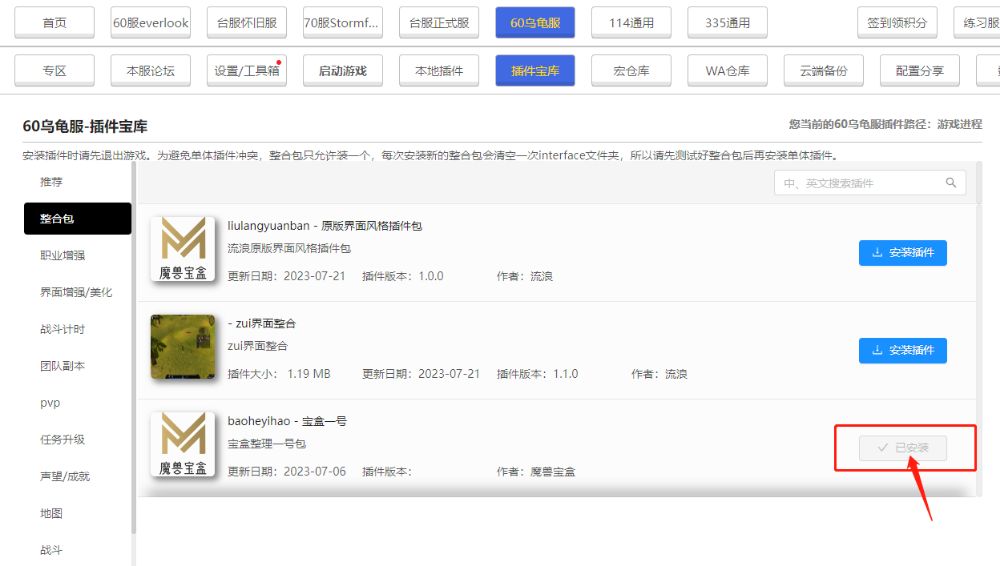Select the 地图 category
Screen dimensions: 1000x566
coord(51,513)
